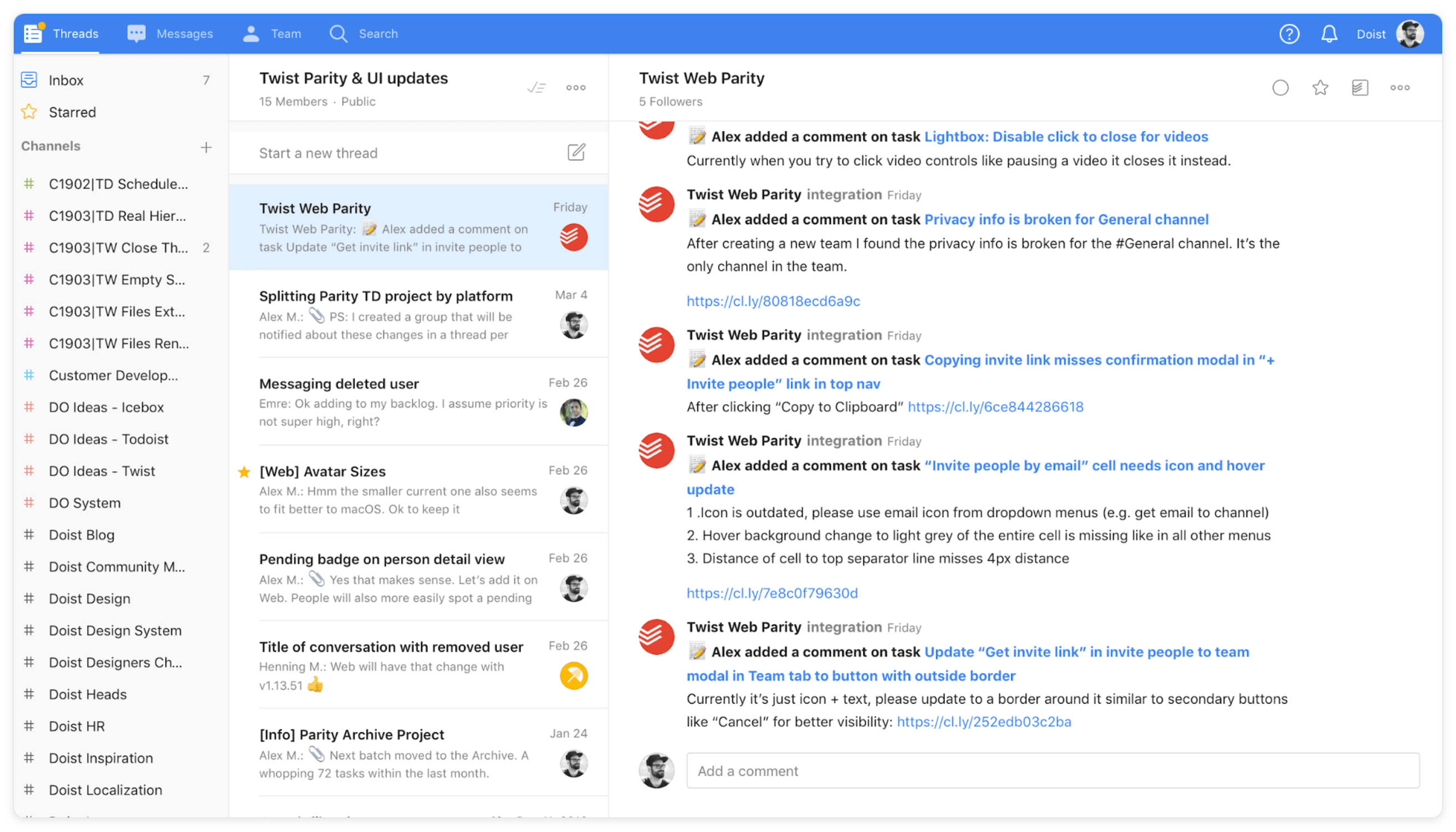The image size is (1456, 832).
Task: Click the thread inbox/archive icon in header
Action: pos(1359,88)
